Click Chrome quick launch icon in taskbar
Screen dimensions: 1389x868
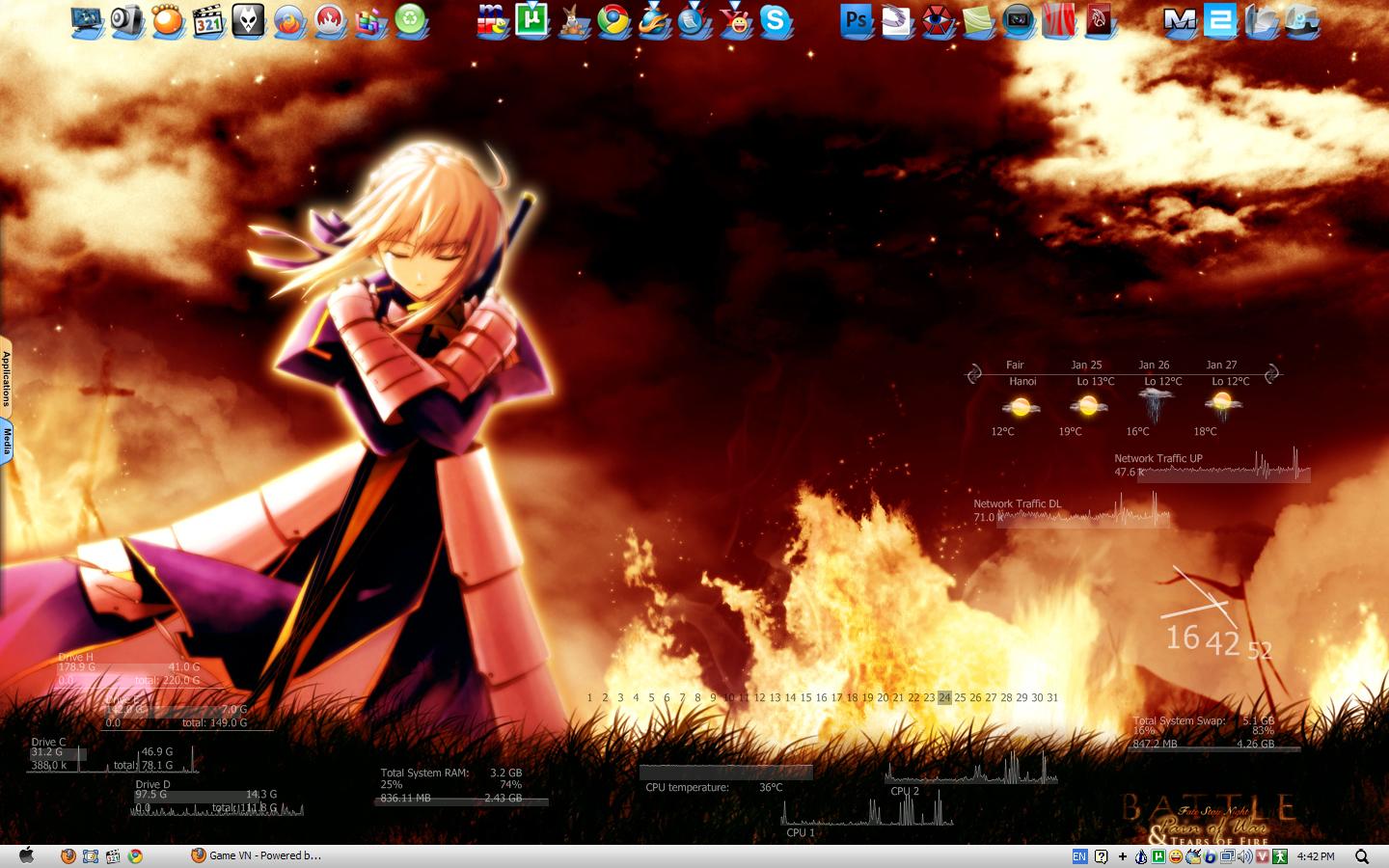click(x=135, y=855)
